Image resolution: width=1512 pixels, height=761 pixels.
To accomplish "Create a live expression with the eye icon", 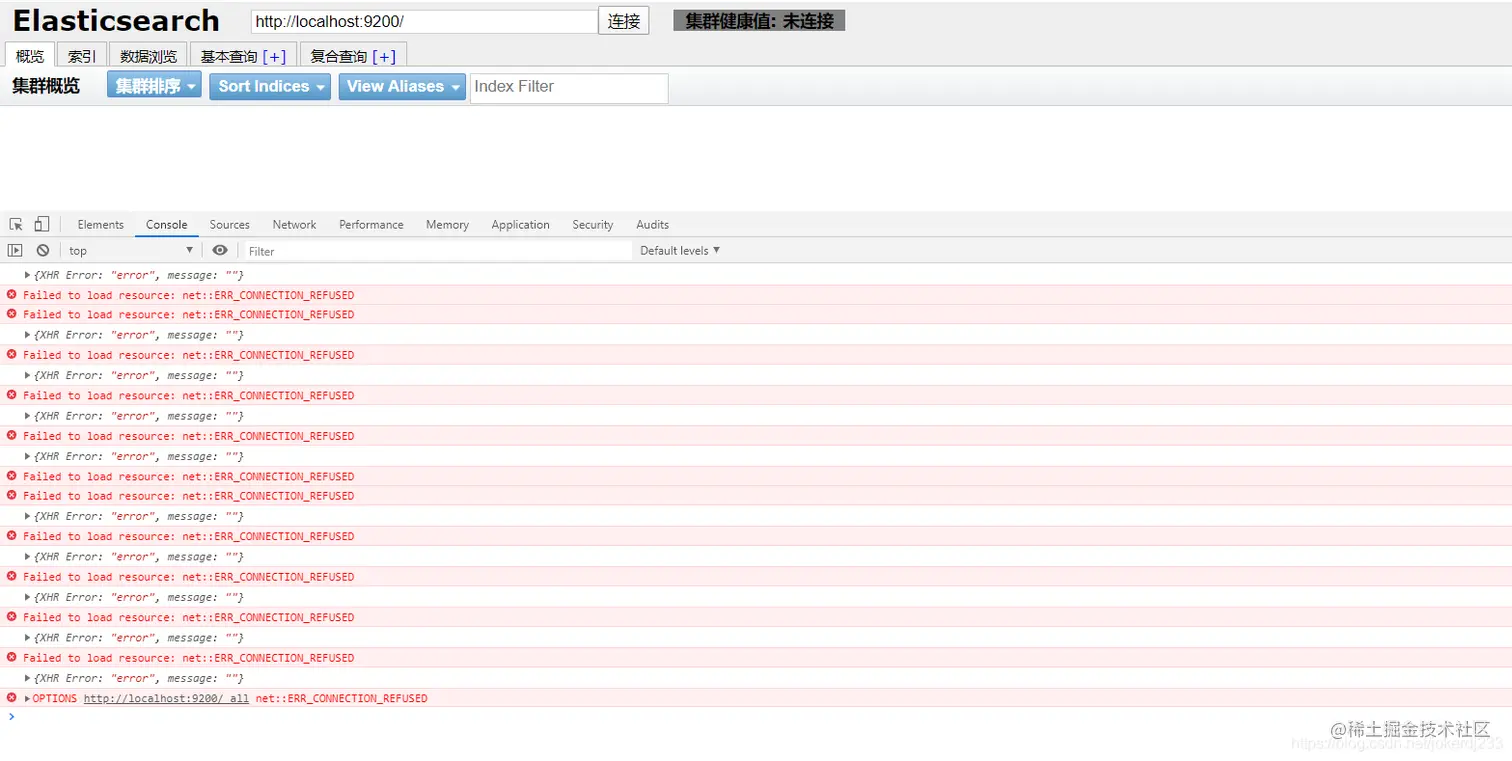I will [220, 250].
